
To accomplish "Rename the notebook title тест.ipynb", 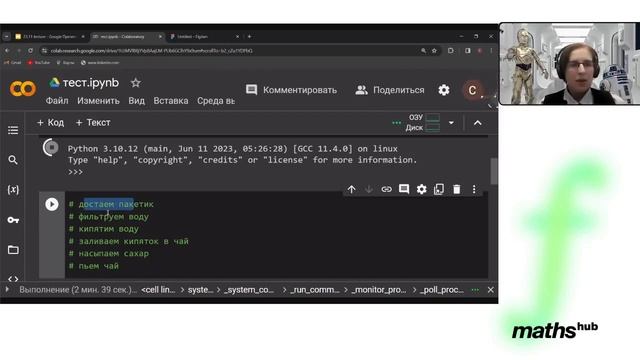I will click(x=91, y=83).
